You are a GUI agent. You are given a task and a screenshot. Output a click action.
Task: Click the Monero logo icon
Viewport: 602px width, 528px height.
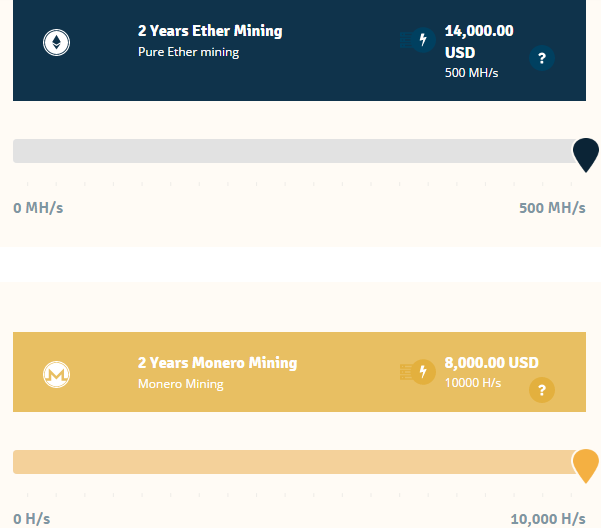pyautogui.click(x=57, y=375)
